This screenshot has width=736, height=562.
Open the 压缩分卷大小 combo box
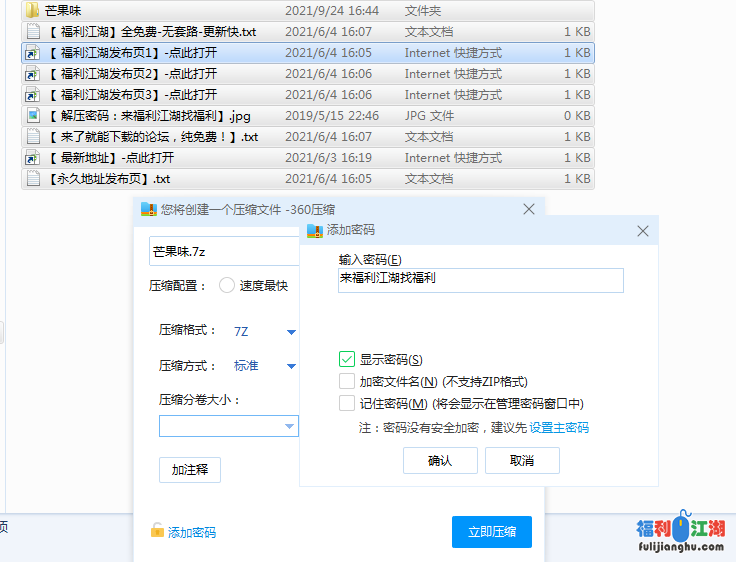tap(290, 427)
